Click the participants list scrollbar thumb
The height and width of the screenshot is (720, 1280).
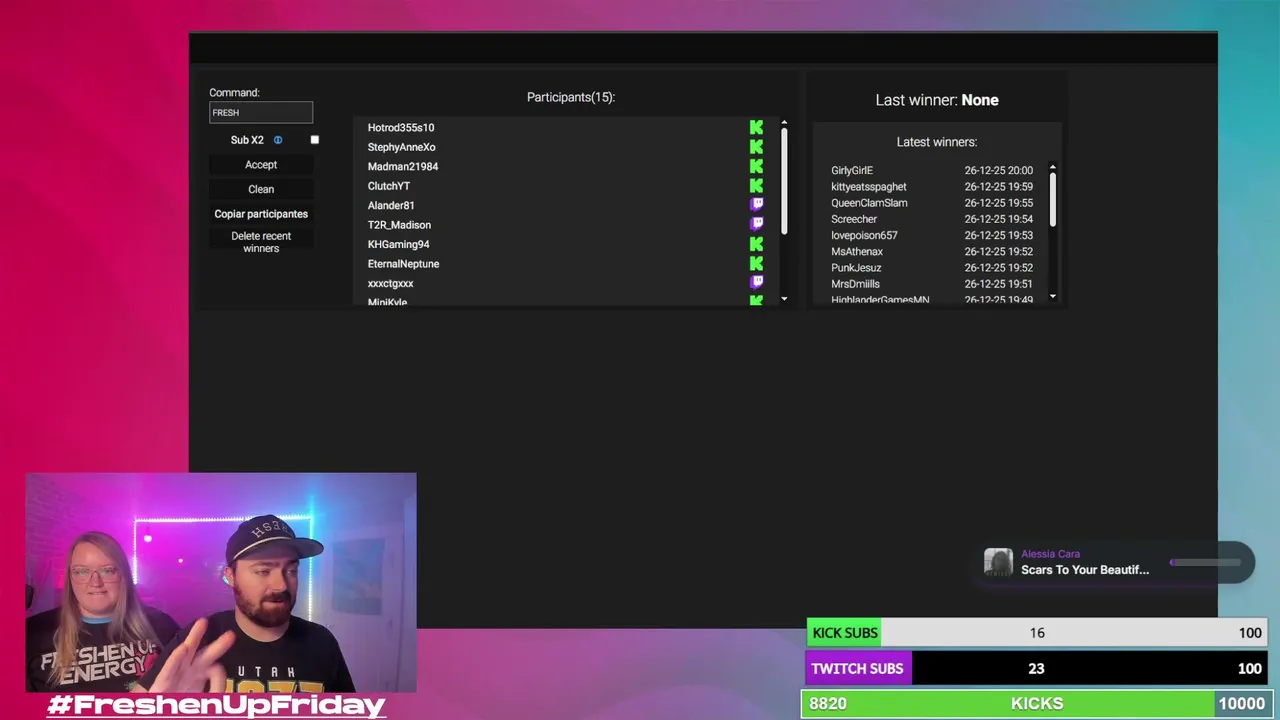pyautogui.click(x=784, y=181)
